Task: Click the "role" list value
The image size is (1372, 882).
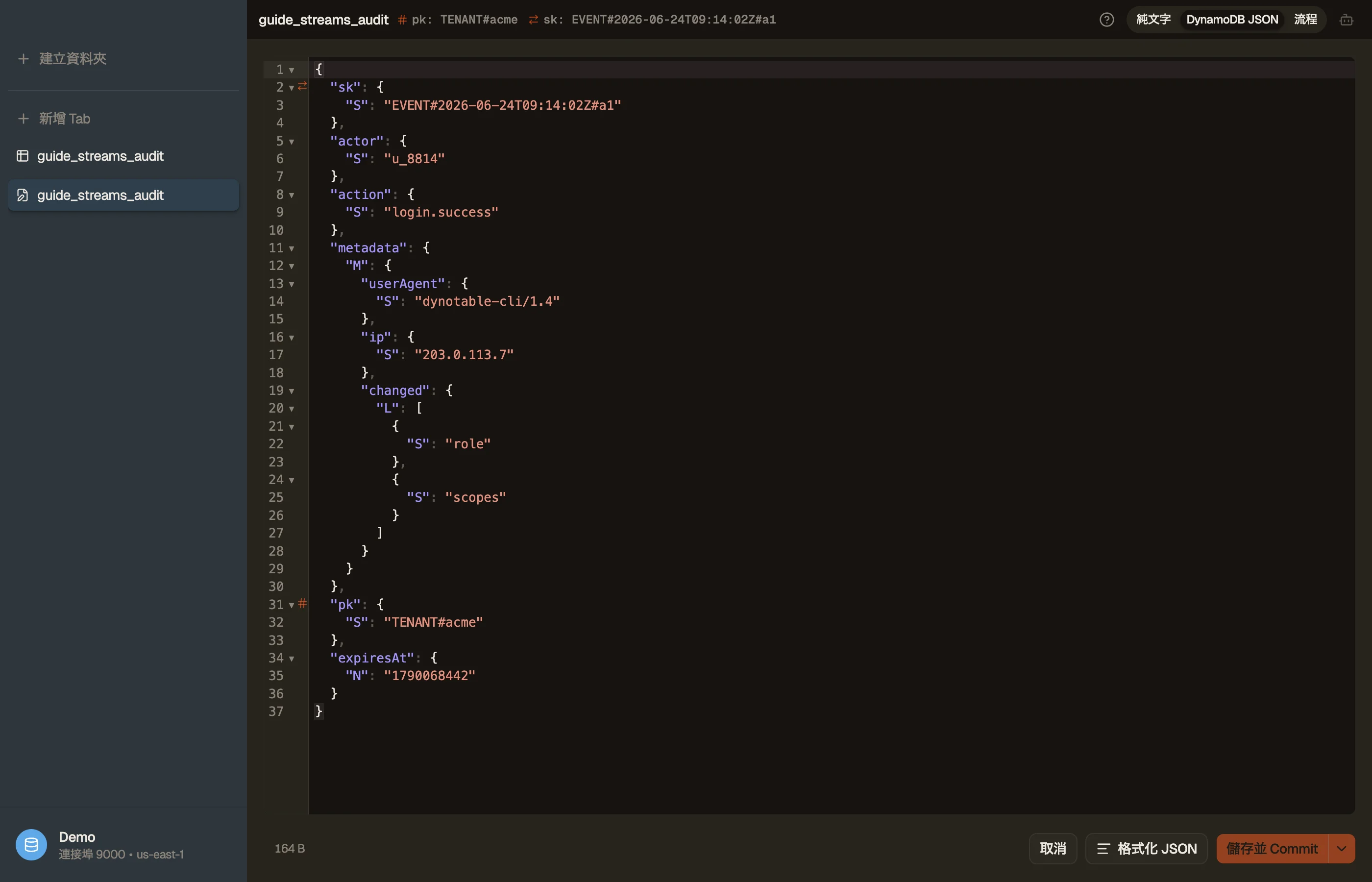Action: point(468,444)
